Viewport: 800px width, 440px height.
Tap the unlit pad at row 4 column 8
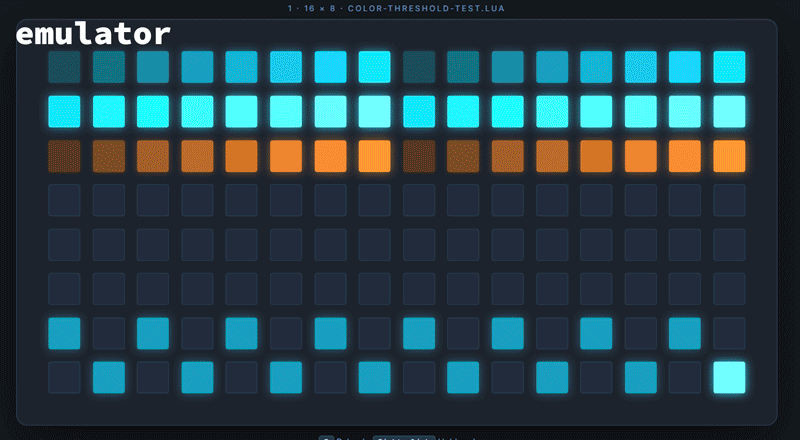(x=374, y=200)
